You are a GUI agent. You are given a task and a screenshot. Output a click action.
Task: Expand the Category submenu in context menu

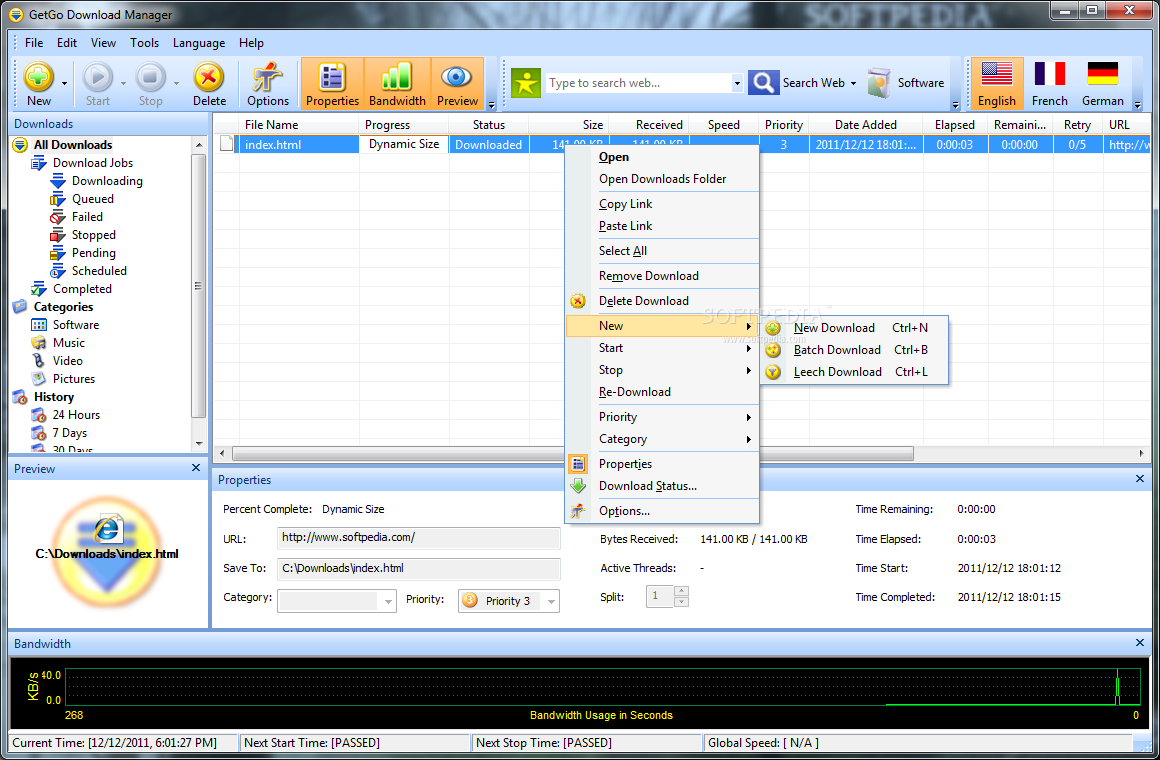pos(661,440)
